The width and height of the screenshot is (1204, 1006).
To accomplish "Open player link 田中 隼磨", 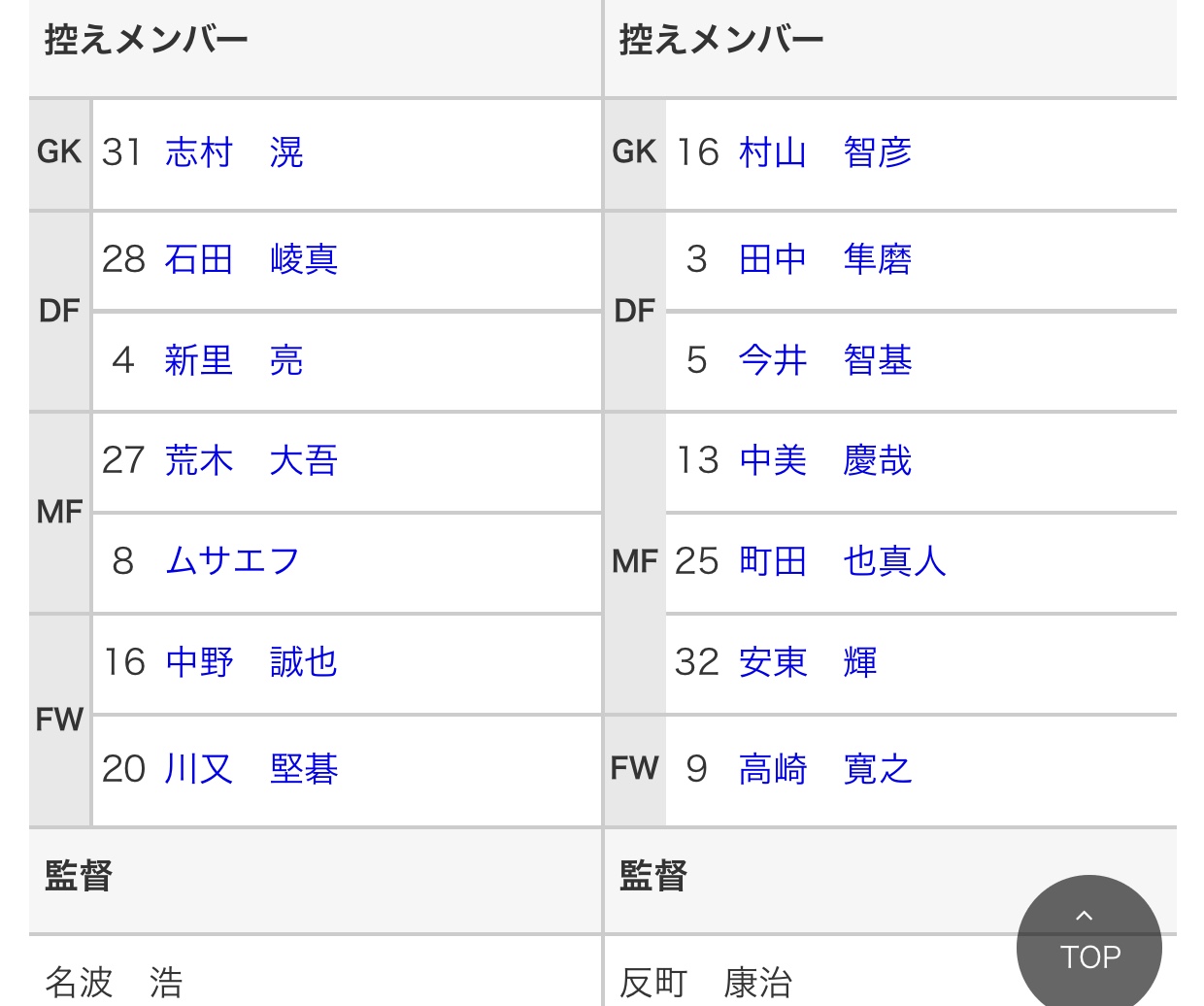I will point(825,259).
